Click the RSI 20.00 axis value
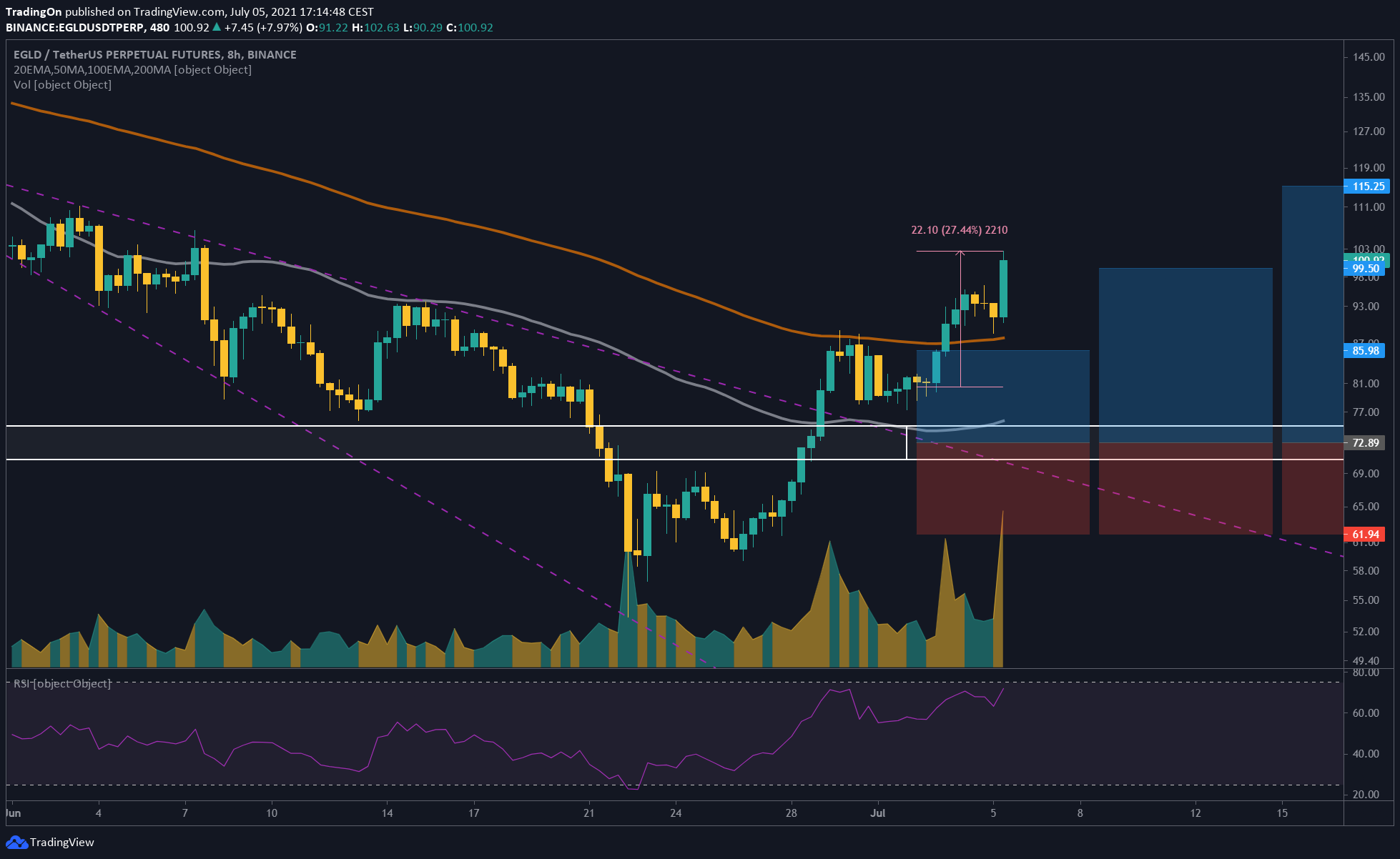 pos(1366,795)
